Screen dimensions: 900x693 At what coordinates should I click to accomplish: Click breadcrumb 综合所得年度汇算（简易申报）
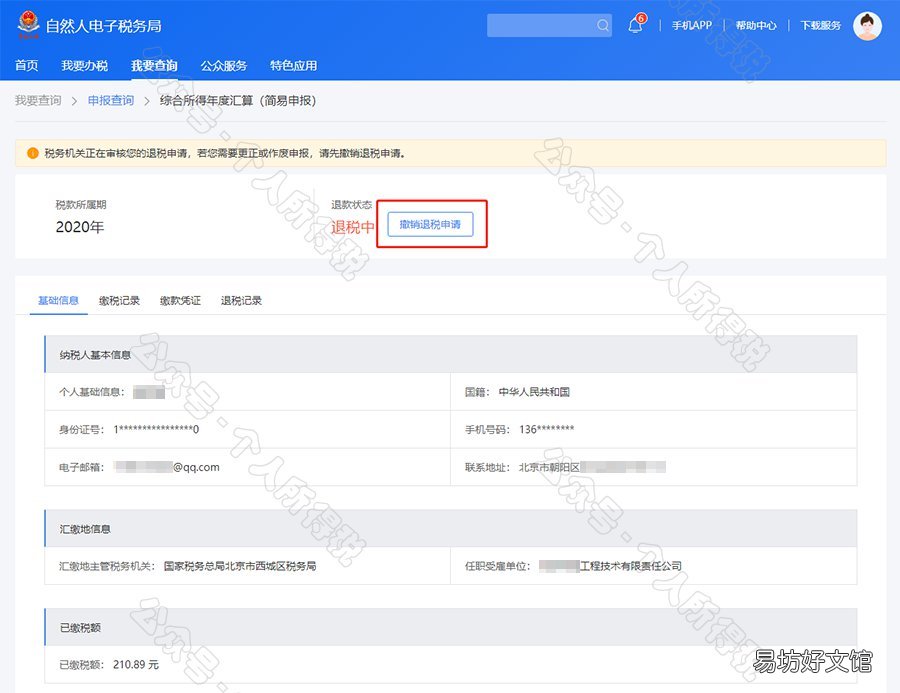[238, 100]
